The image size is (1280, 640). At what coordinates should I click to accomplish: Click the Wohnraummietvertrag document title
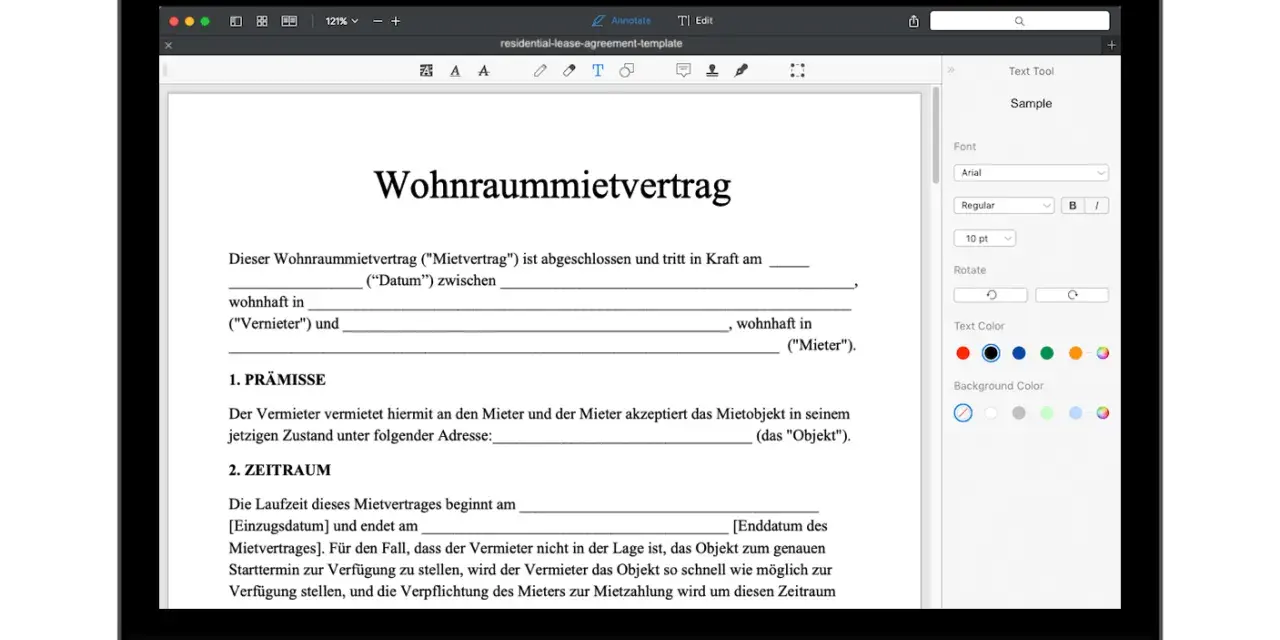click(x=552, y=186)
